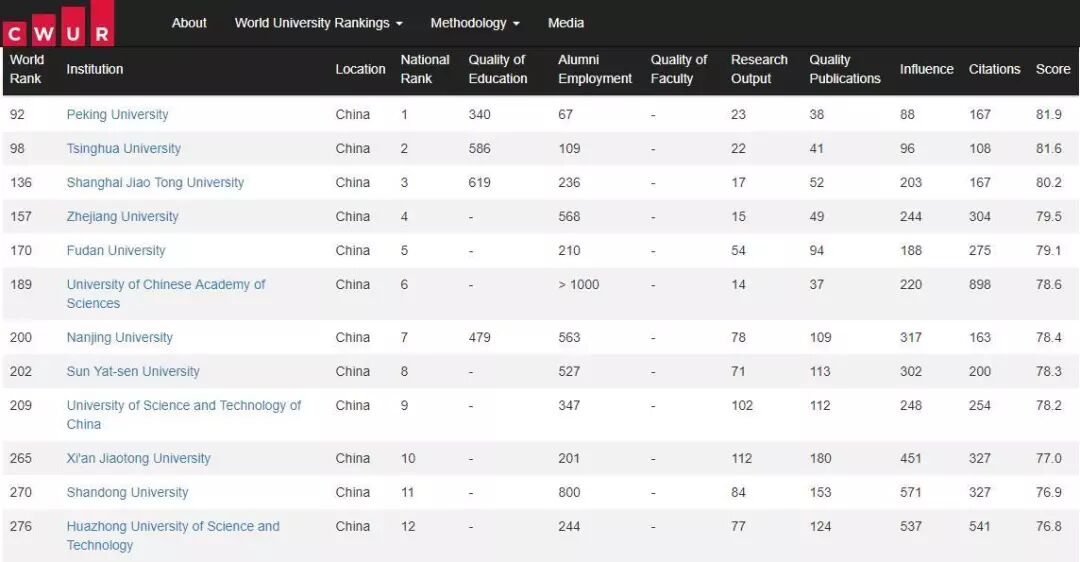The image size is (1080, 562).
Task: Open Nanjing University link
Action: pos(119,337)
